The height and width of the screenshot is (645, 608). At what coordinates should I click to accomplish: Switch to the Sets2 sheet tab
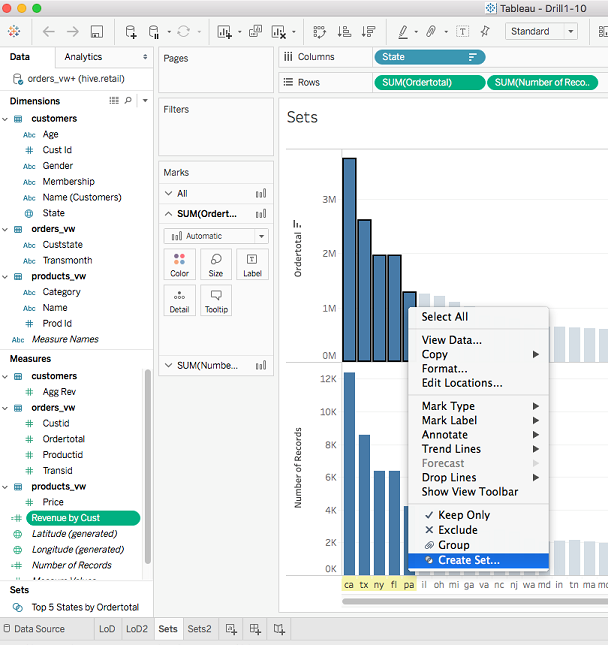(199, 629)
